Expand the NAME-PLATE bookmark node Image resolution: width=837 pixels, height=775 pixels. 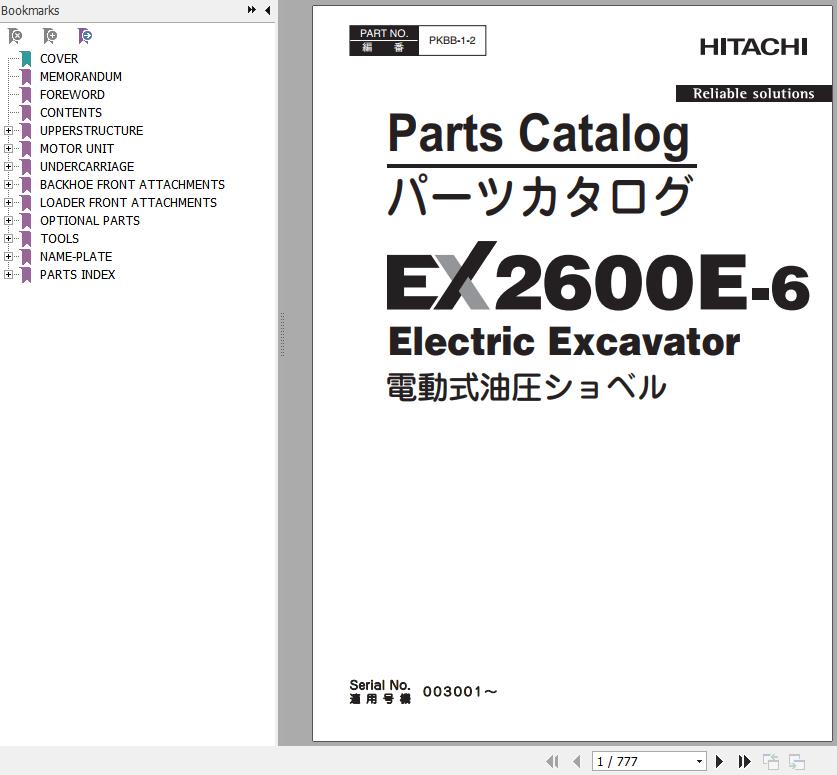[x=8, y=257]
